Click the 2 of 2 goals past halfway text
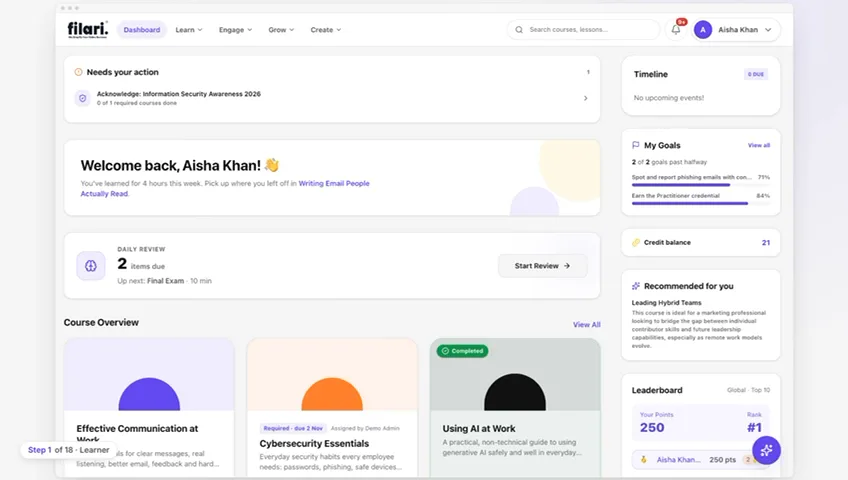This screenshot has width=848, height=480. (x=670, y=162)
